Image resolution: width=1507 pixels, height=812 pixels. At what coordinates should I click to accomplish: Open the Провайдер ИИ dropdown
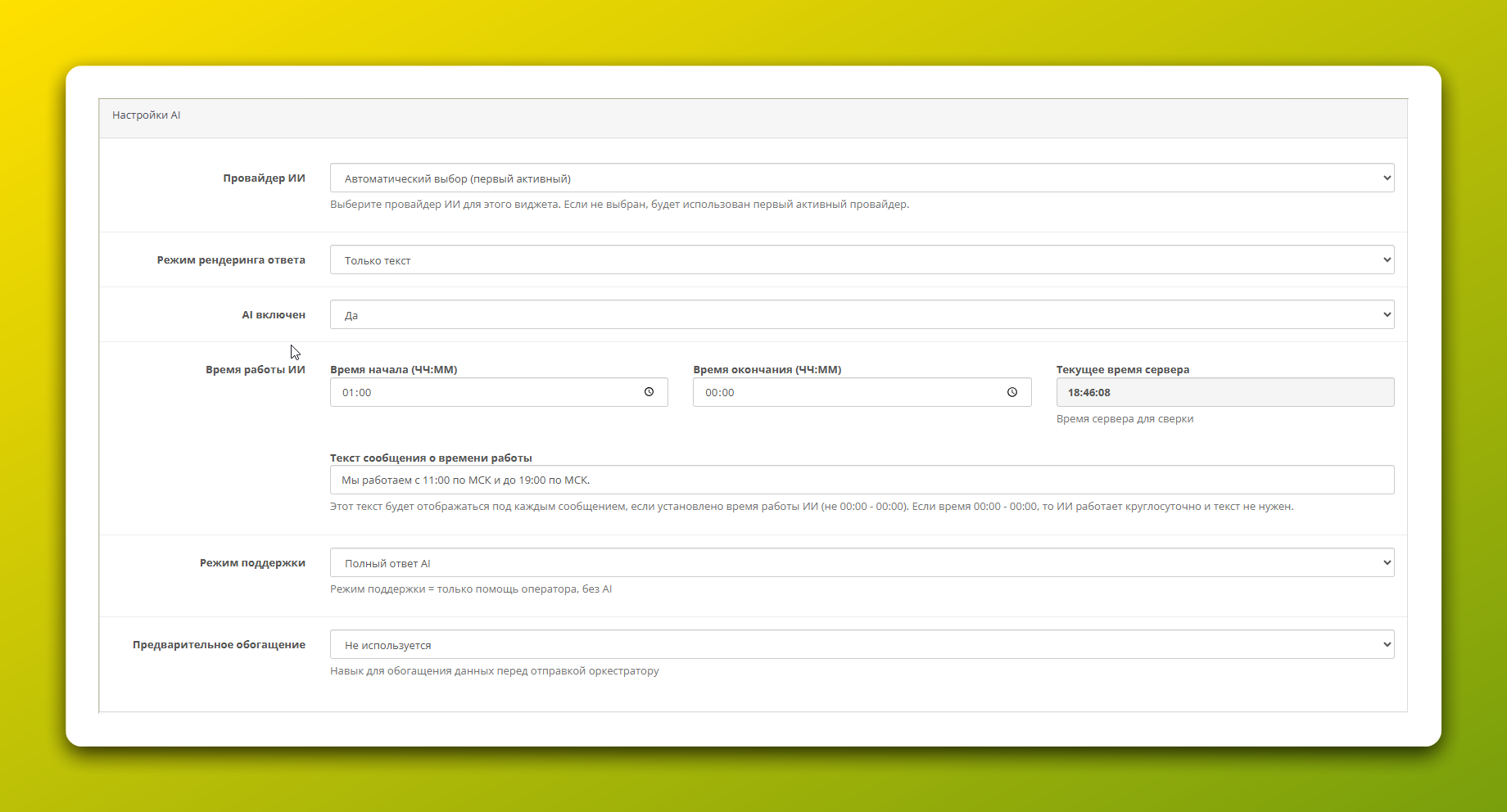(862, 178)
